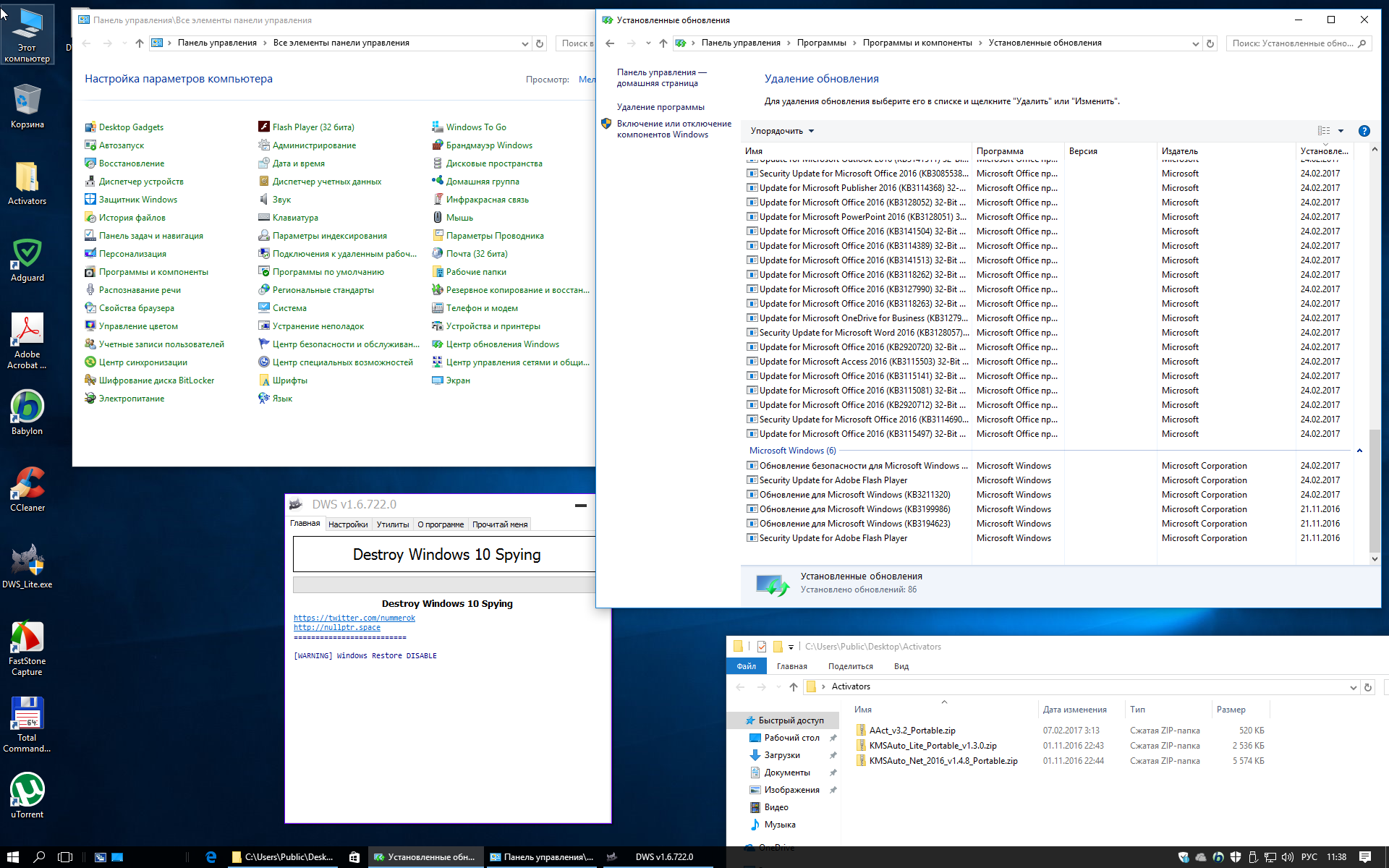This screenshot has width=1389, height=868.
Task: Open Desktop Gadgets in Control Panel
Action: tap(124, 127)
